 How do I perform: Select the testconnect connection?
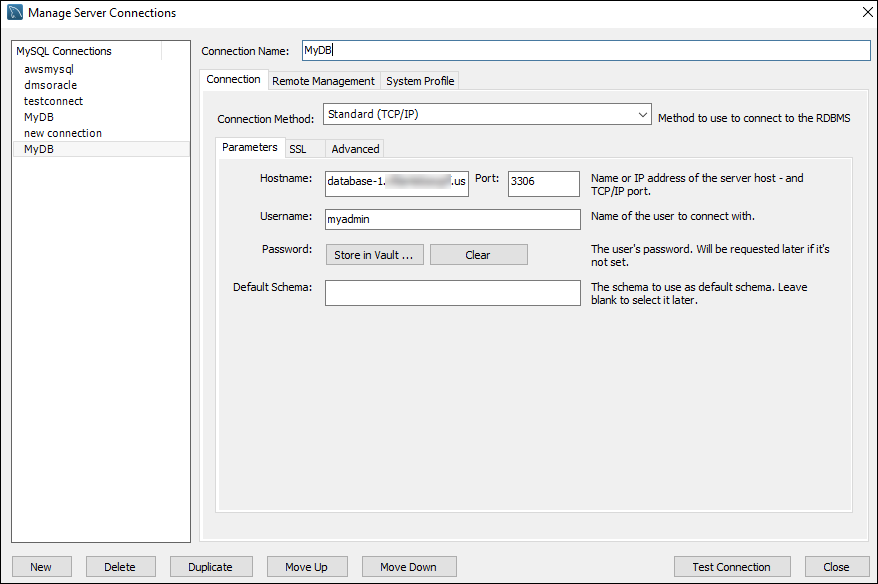point(53,100)
